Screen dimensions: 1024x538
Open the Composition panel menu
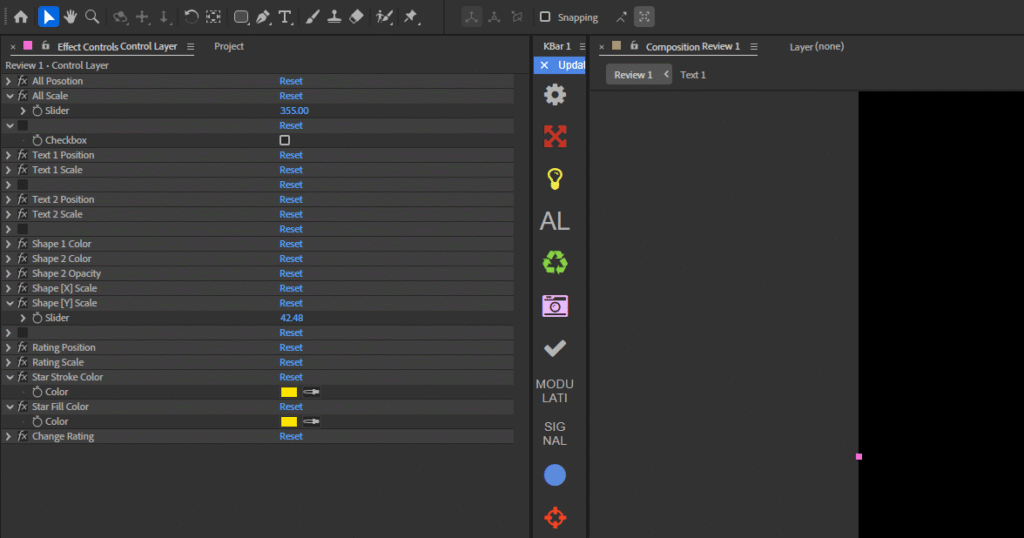coord(754,46)
